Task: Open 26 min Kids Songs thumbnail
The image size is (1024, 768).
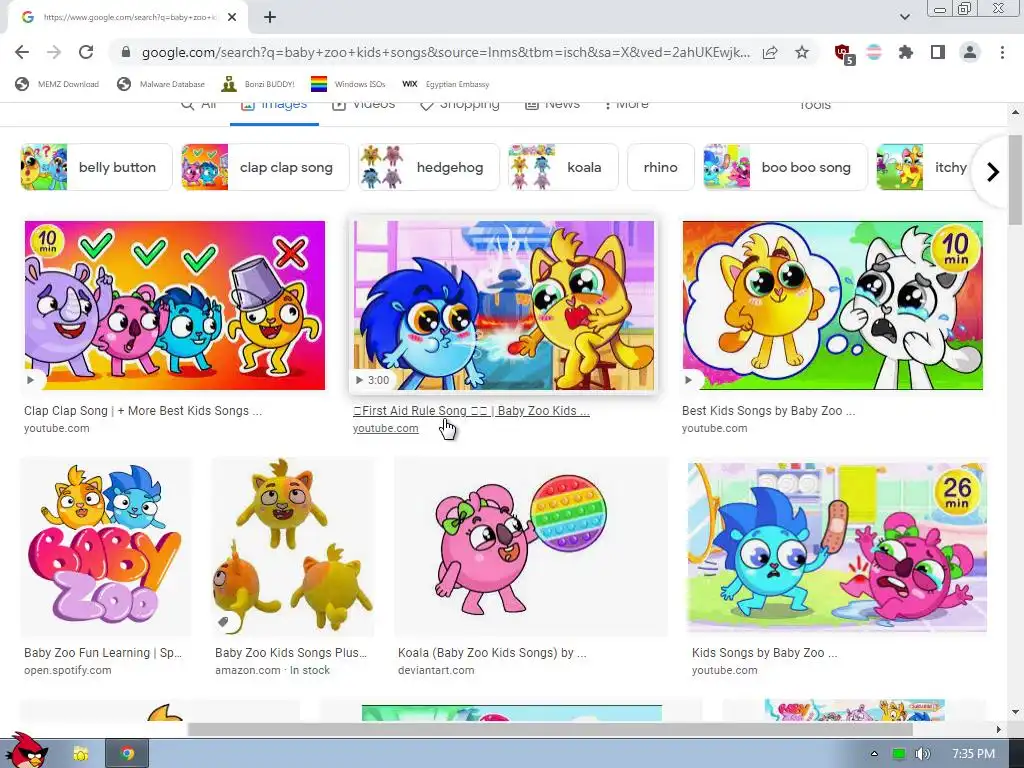Action: point(837,547)
